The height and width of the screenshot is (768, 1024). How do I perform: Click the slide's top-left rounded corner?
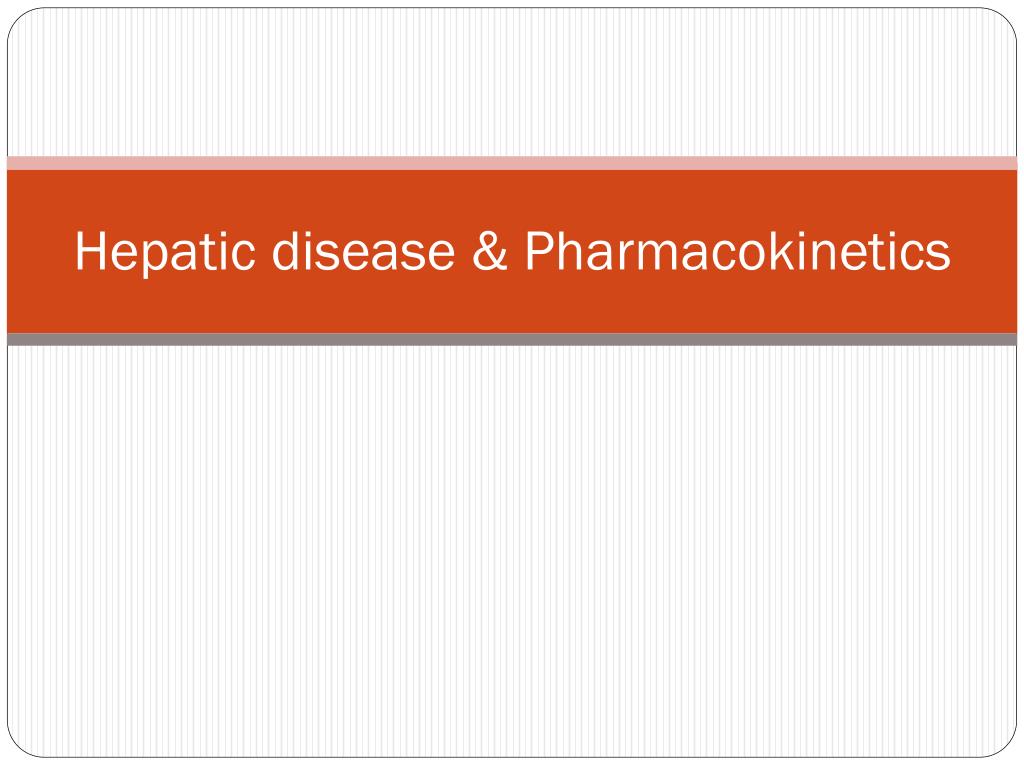(20, 20)
